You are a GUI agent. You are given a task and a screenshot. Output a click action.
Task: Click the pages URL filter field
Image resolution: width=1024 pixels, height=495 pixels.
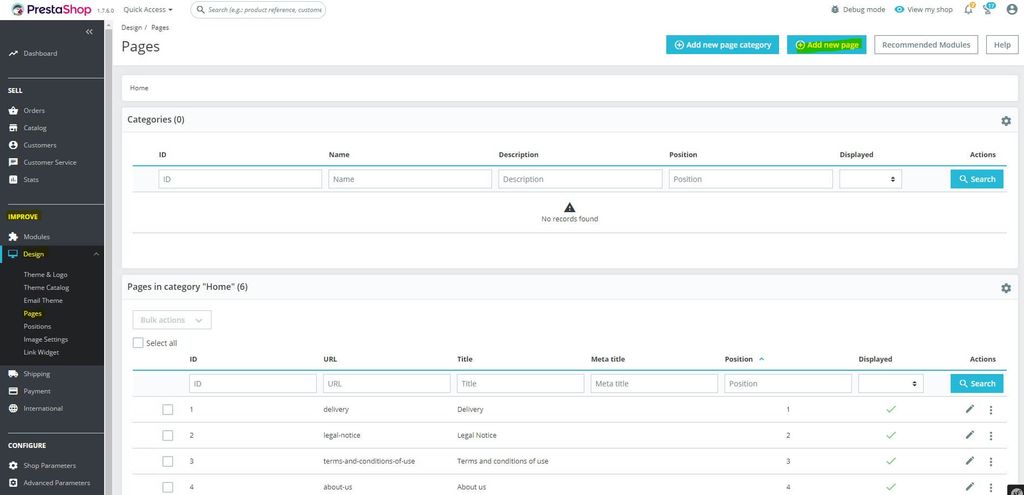click(x=387, y=383)
